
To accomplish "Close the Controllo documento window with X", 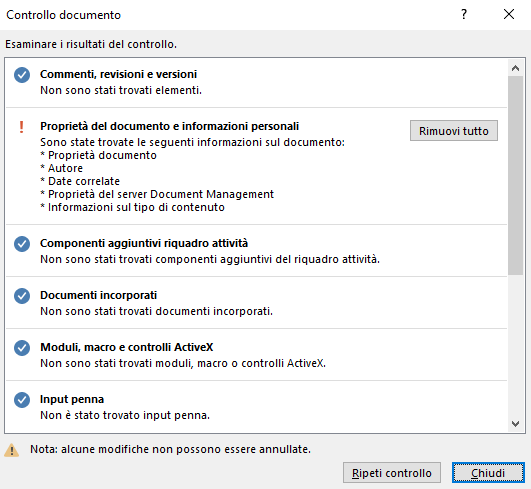I will coord(509,14).
